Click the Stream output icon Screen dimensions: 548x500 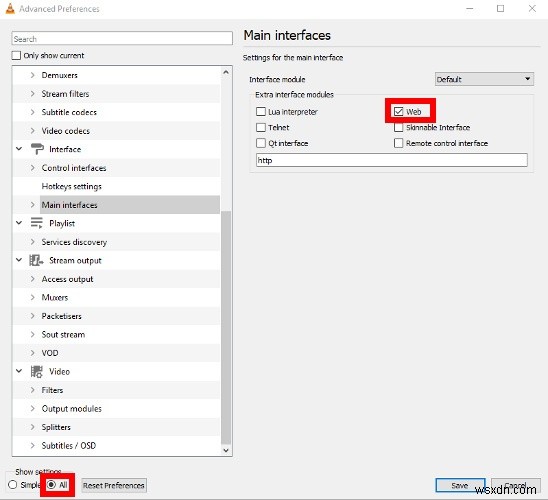(36, 260)
